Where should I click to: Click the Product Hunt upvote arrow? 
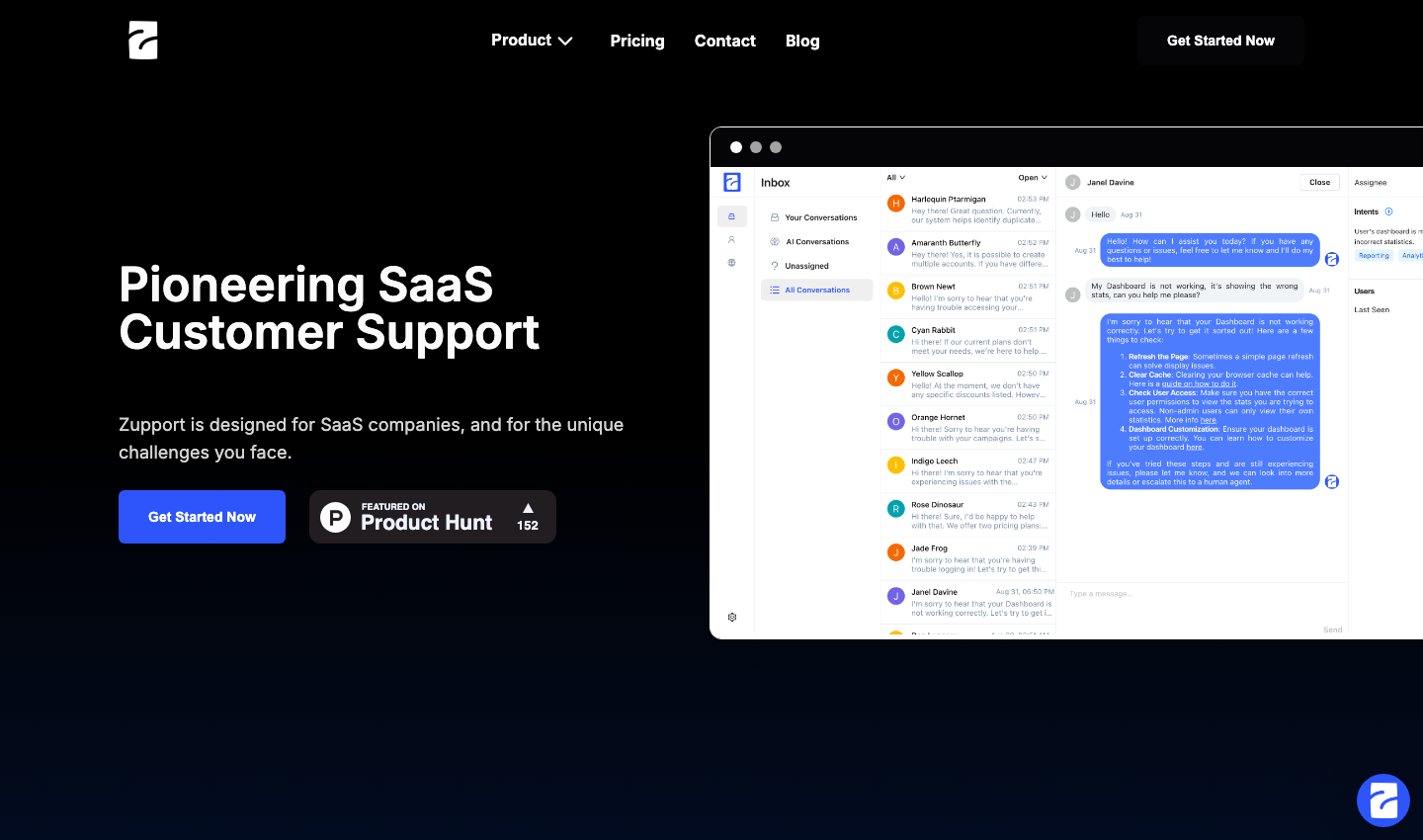pos(528,508)
